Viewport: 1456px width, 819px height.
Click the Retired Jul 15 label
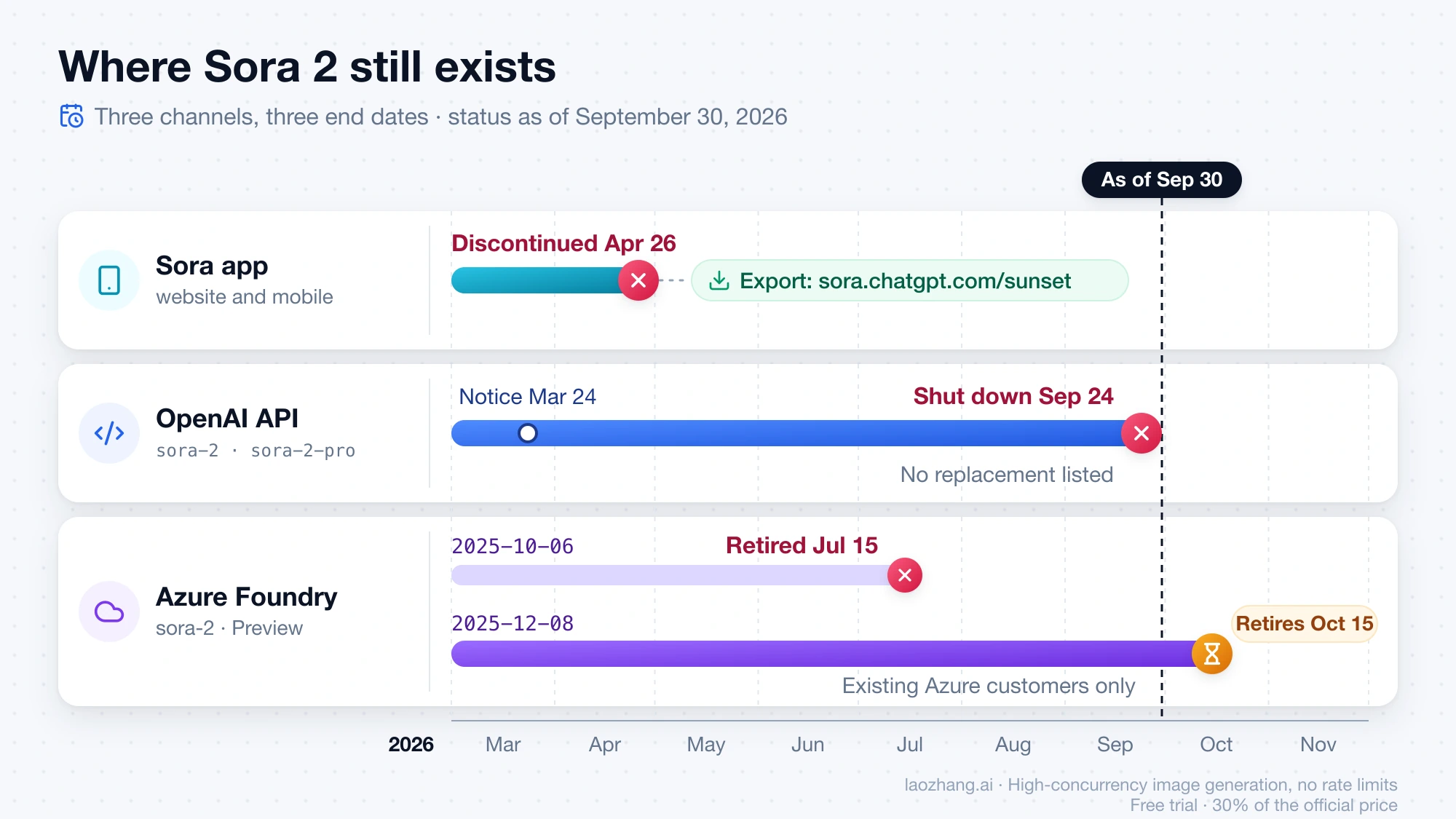point(802,545)
